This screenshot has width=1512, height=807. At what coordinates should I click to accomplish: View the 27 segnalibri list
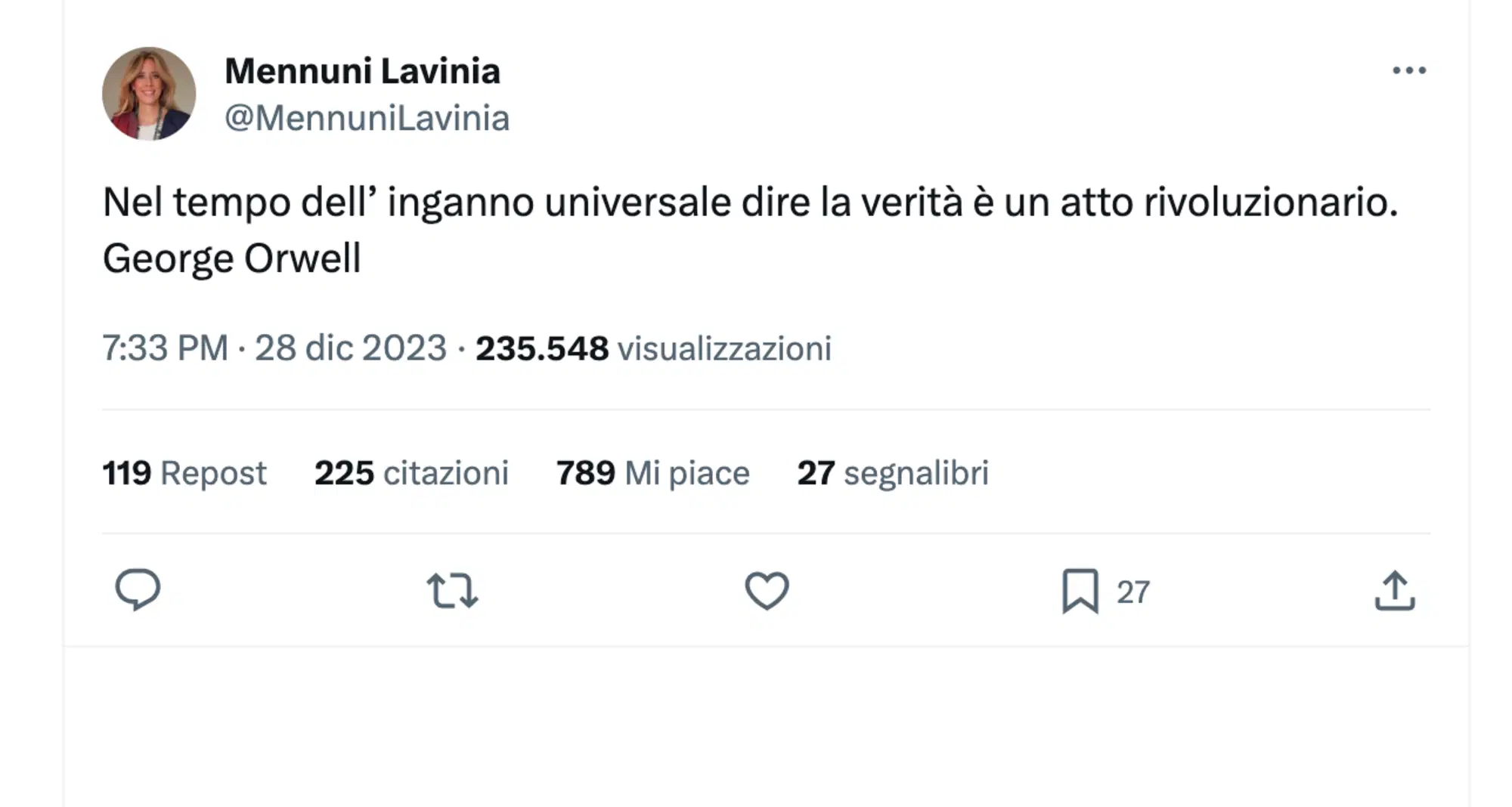click(895, 472)
